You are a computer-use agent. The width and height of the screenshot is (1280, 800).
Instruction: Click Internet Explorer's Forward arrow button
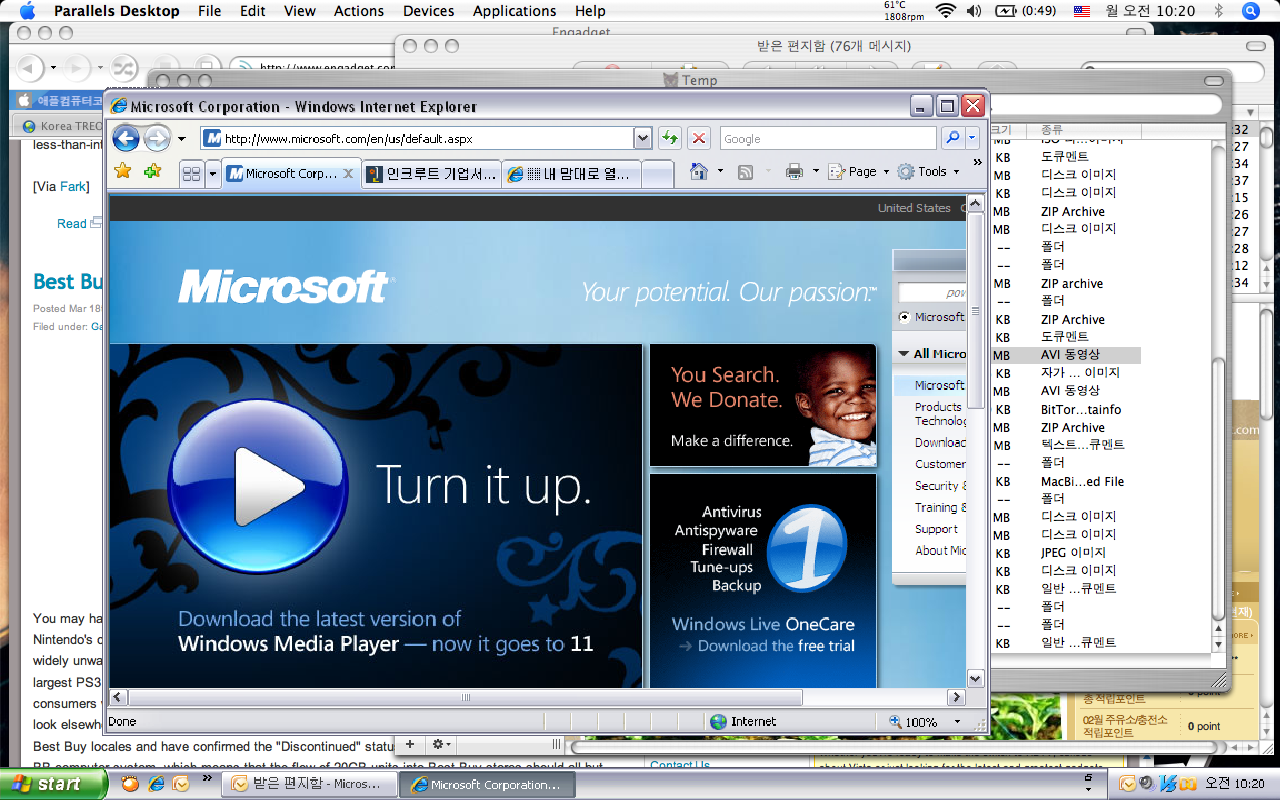point(157,138)
